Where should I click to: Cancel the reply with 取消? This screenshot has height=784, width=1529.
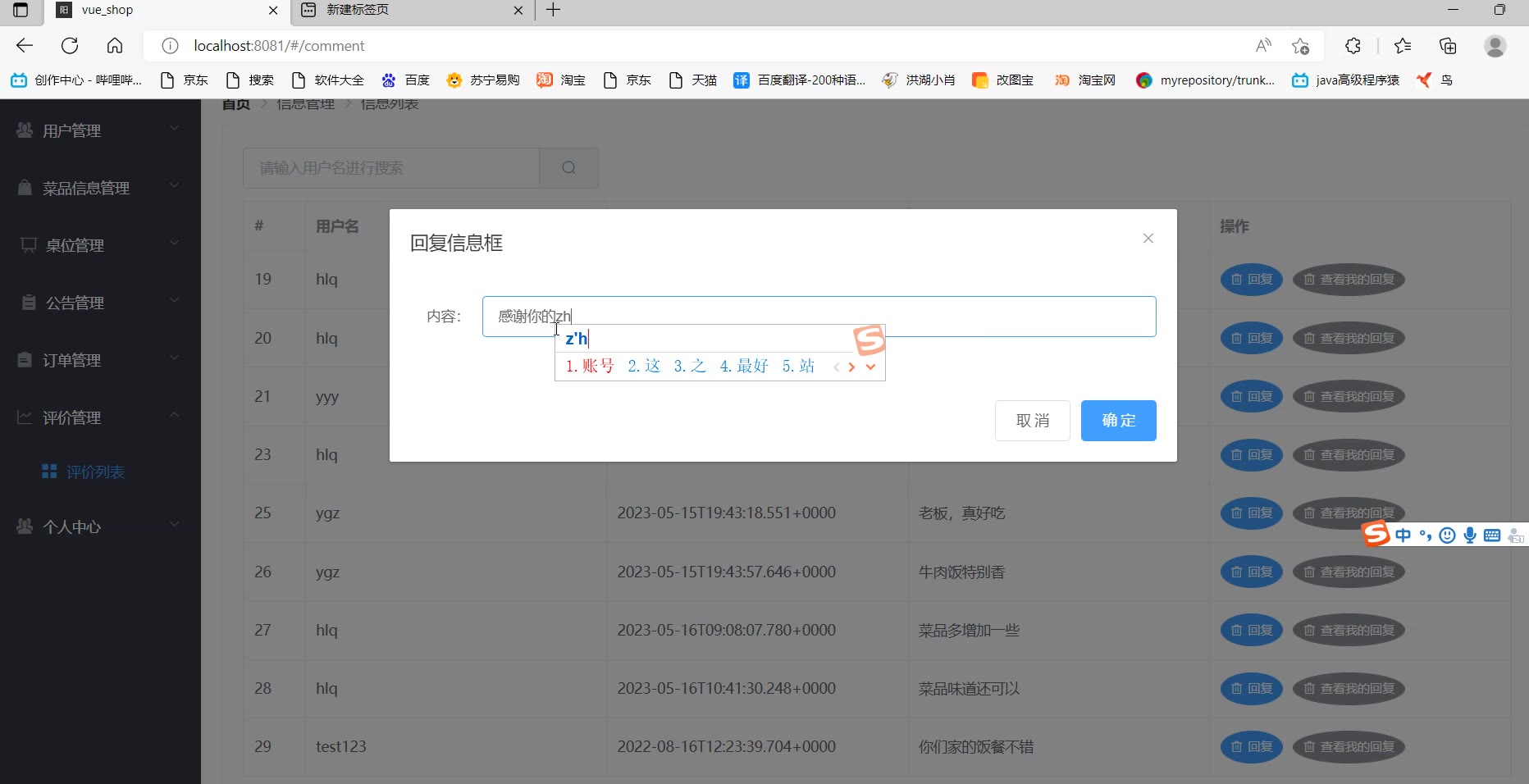click(x=1033, y=421)
